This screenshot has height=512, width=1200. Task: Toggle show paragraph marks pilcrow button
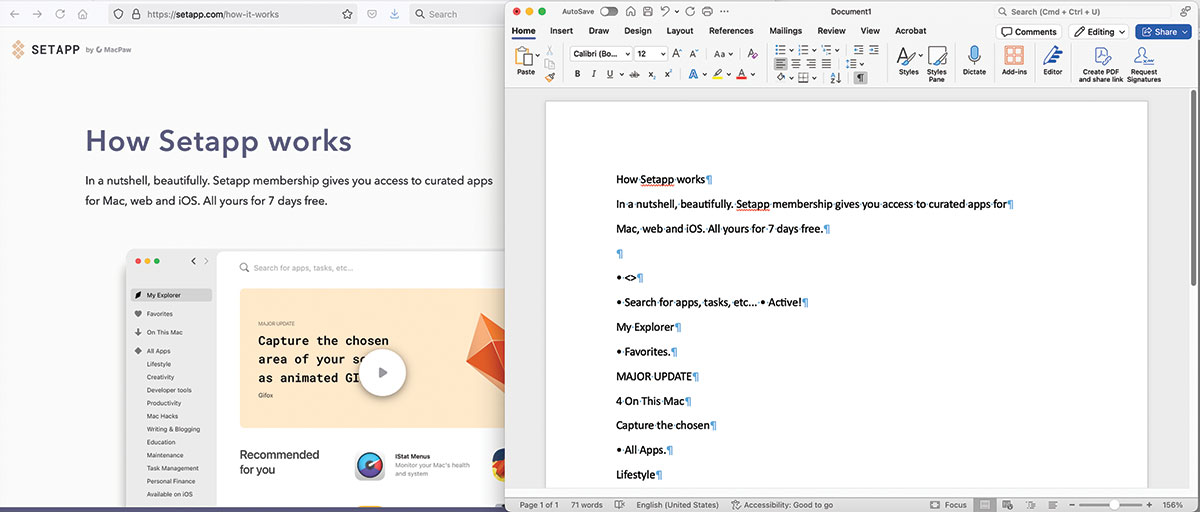(860, 78)
